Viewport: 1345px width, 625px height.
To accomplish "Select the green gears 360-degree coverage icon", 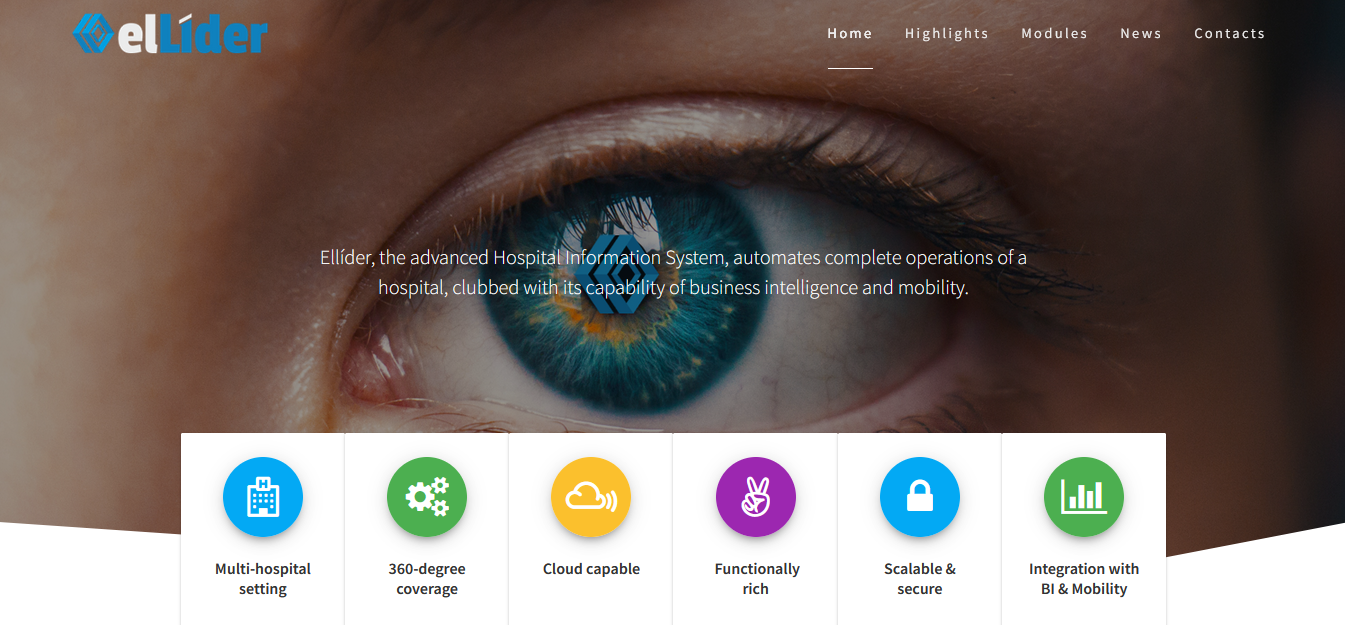I will (427, 497).
